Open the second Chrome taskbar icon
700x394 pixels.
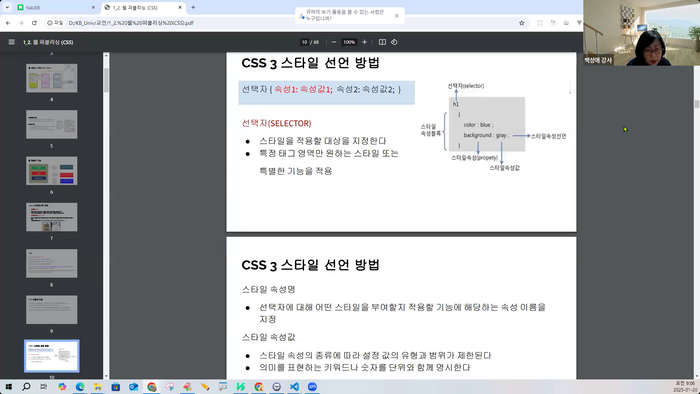pos(259,386)
